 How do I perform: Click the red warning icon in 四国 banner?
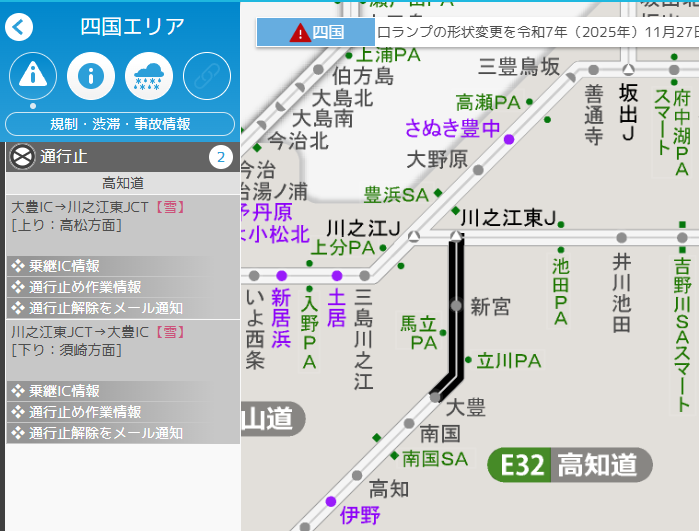point(300,33)
